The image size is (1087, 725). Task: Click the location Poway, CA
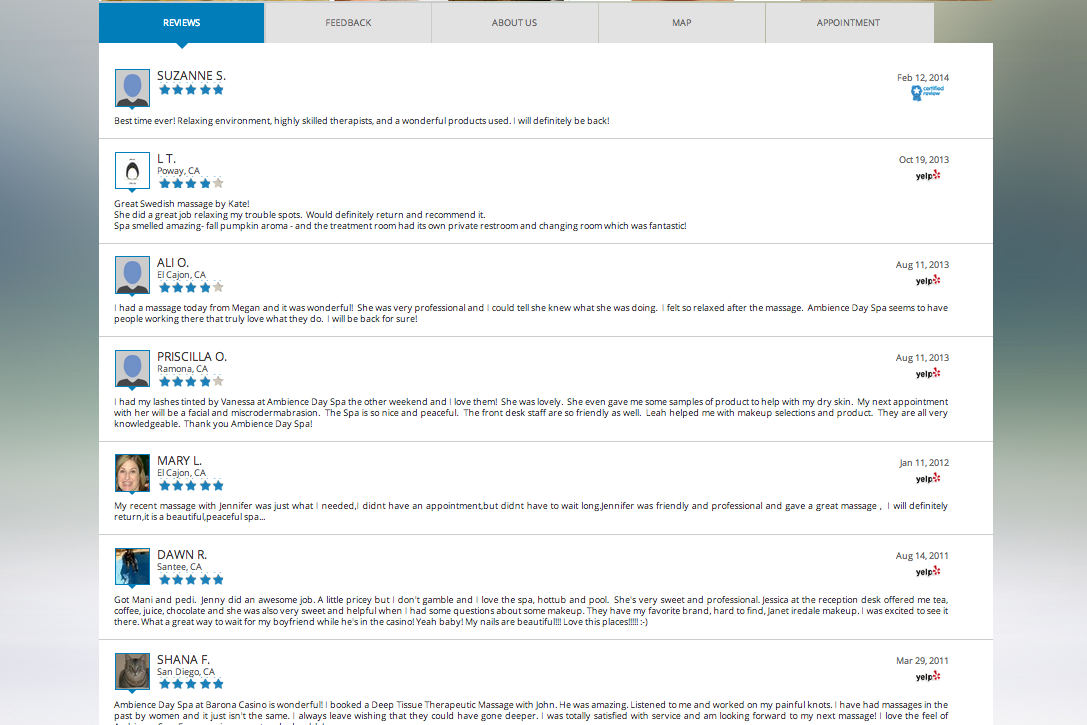(x=178, y=171)
